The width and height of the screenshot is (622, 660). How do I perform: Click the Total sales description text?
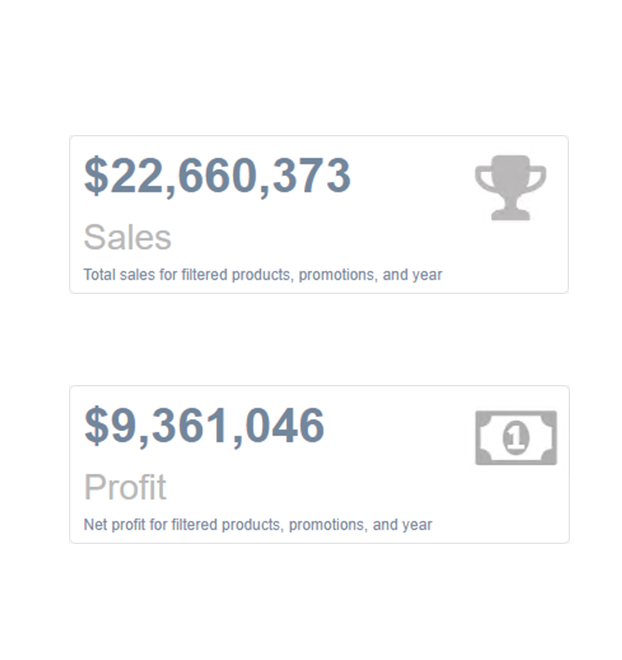[x=263, y=275]
